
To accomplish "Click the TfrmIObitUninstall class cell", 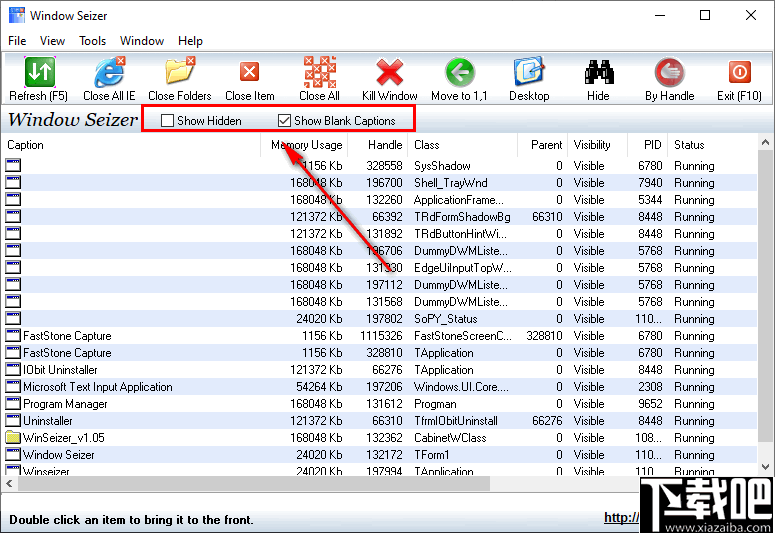I will tap(456, 421).
